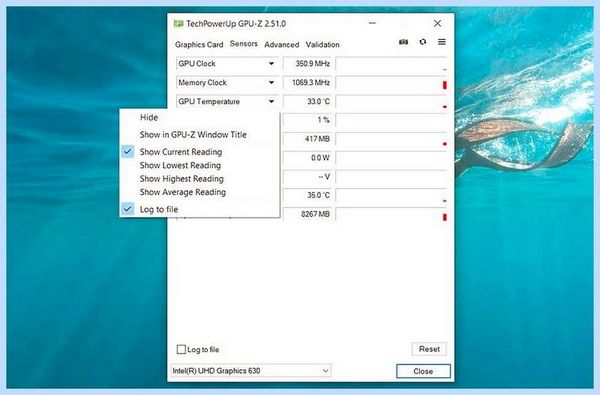The image size is (600, 395).
Task: Expand the GPU Clock sensor dropdown
Action: click(x=271, y=64)
